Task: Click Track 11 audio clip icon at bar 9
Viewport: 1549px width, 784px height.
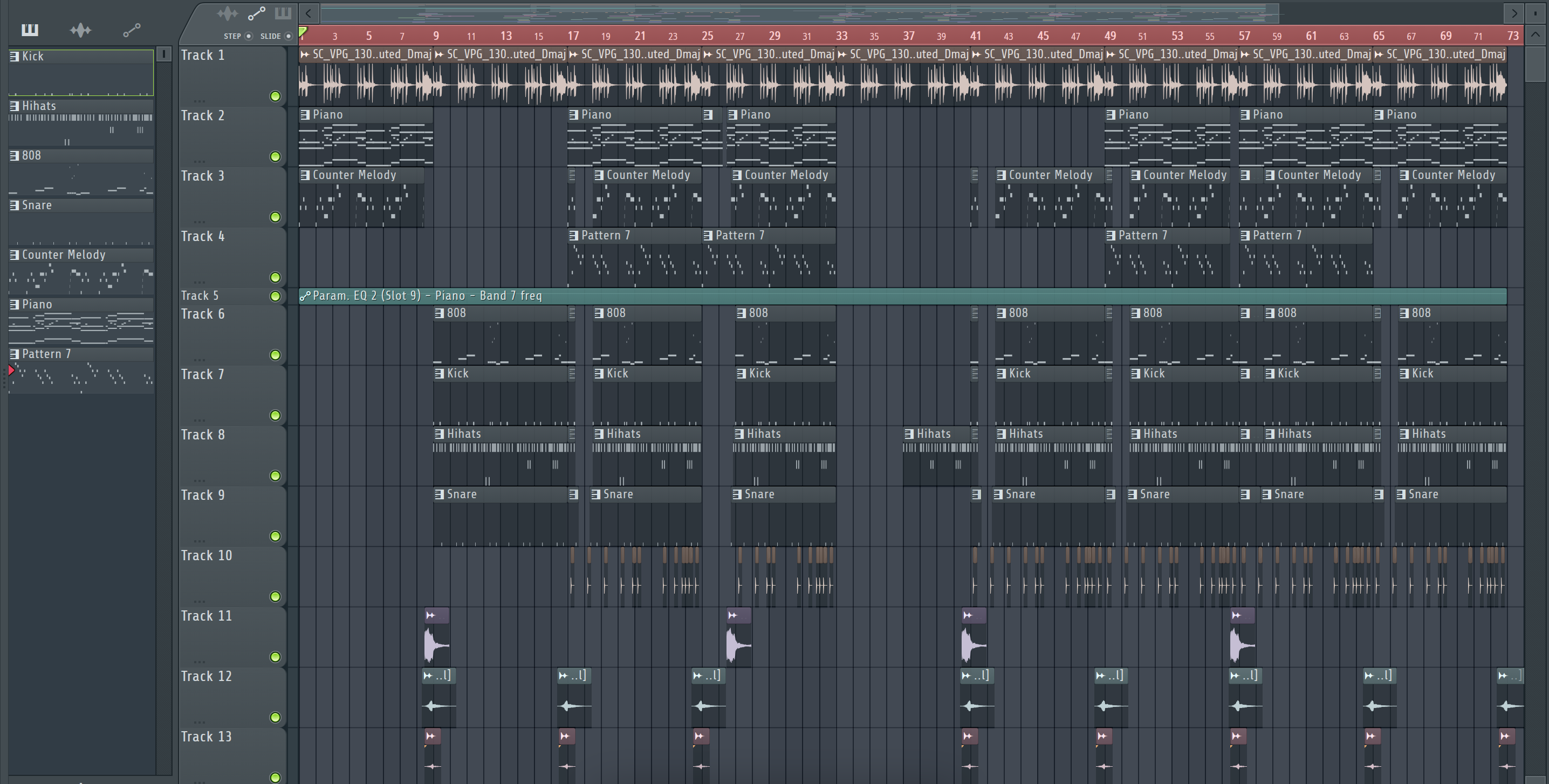Action: tap(430, 615)
